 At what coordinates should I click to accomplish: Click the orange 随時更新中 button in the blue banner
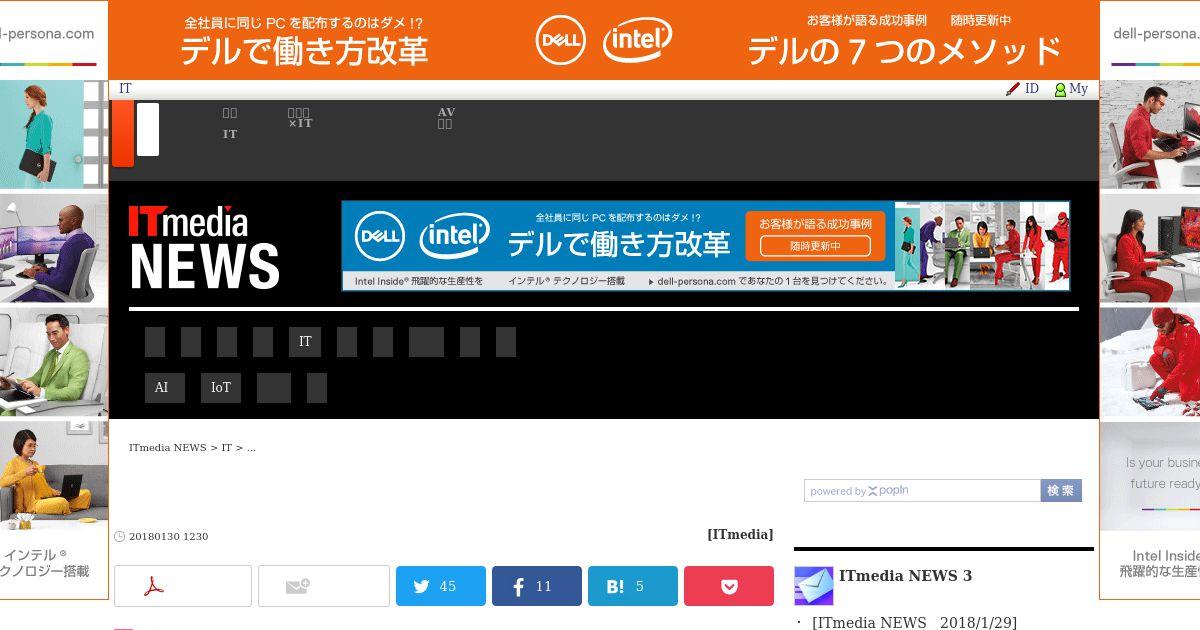pos(815,246)
